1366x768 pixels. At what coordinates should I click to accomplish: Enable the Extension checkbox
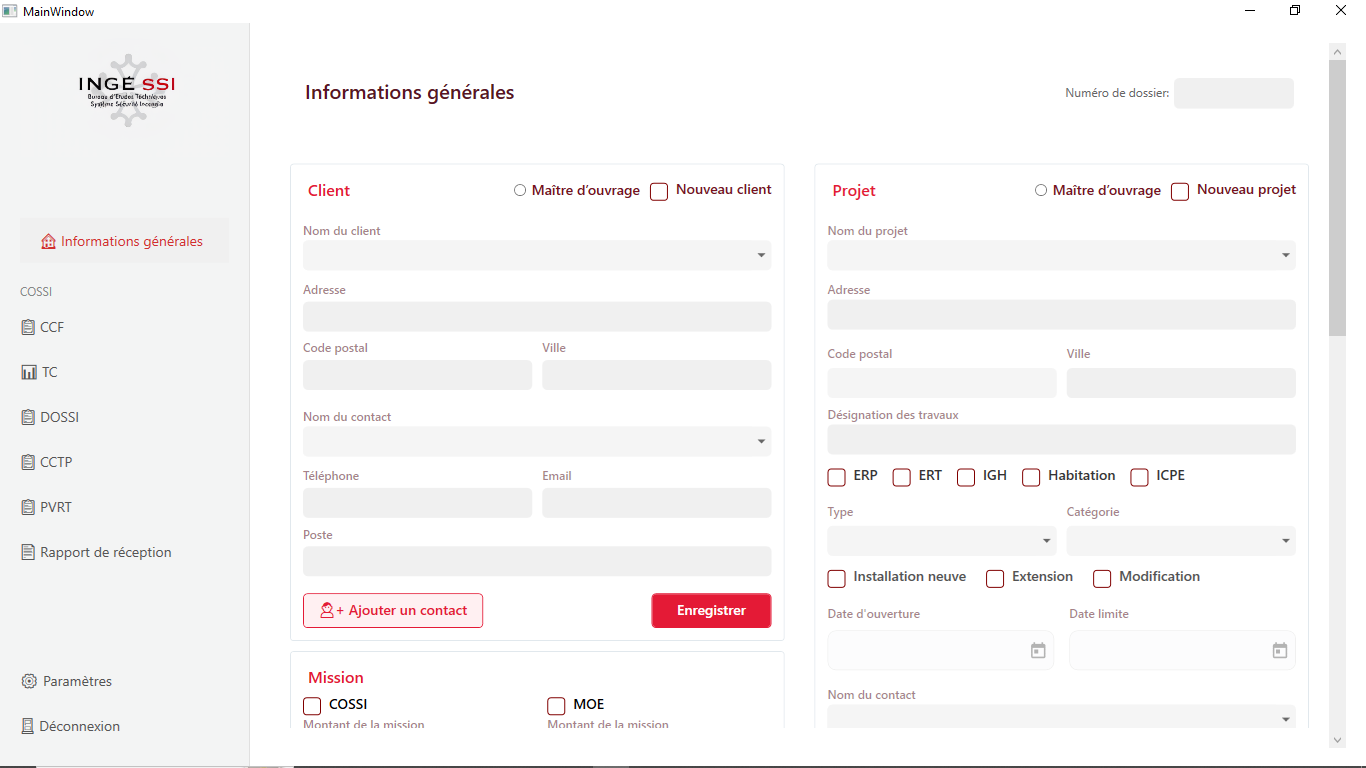click(x=995, y=578)
